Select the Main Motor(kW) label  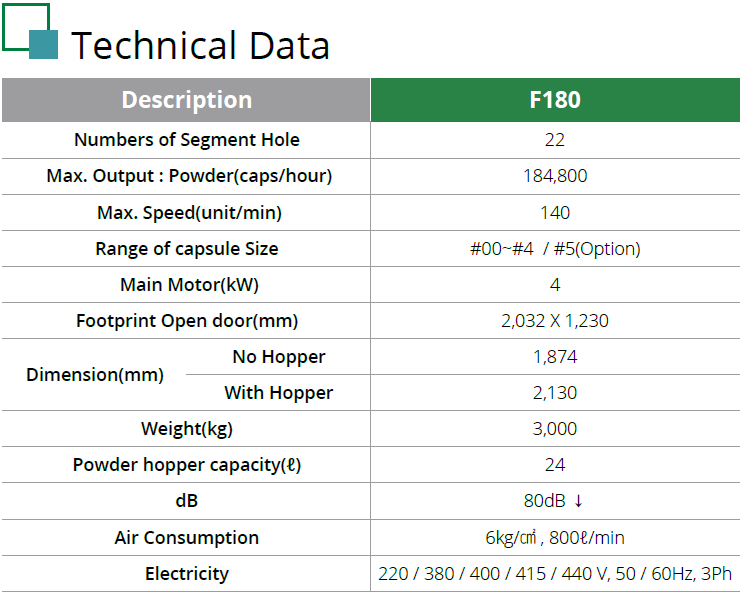189,285
